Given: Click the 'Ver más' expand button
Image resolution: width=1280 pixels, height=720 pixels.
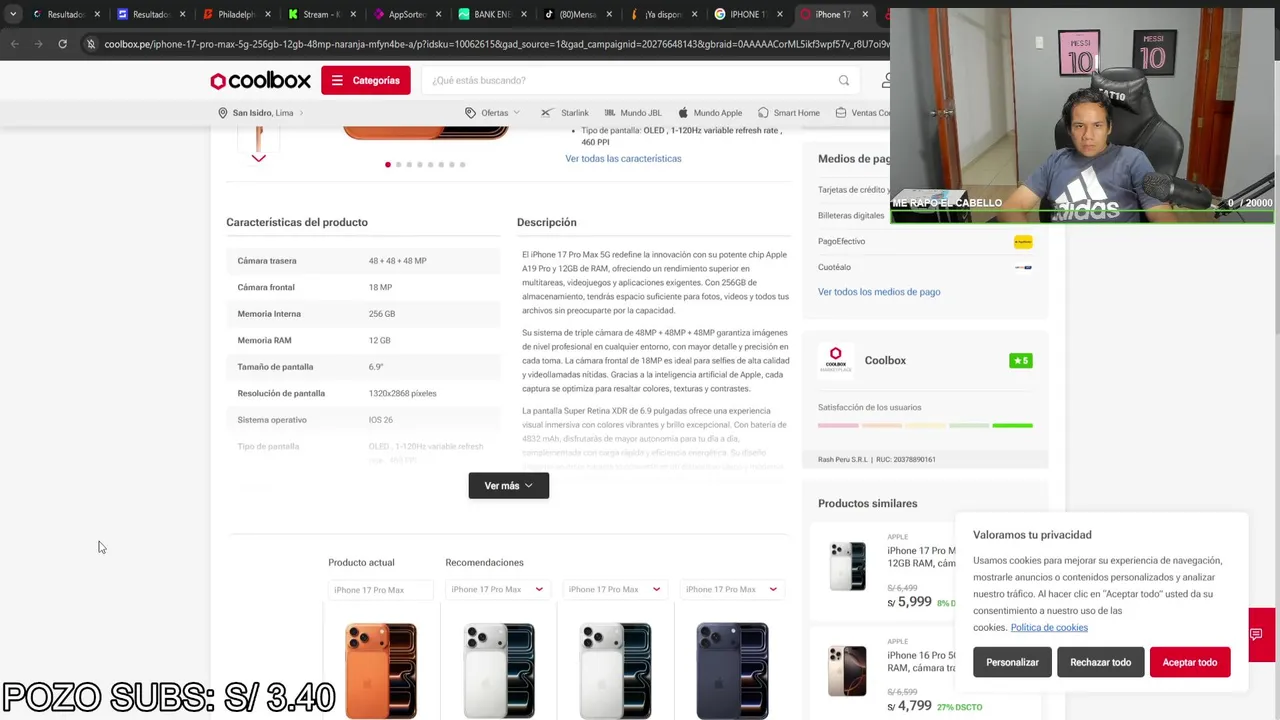Looking at the screenshot, I should point(508,486).
